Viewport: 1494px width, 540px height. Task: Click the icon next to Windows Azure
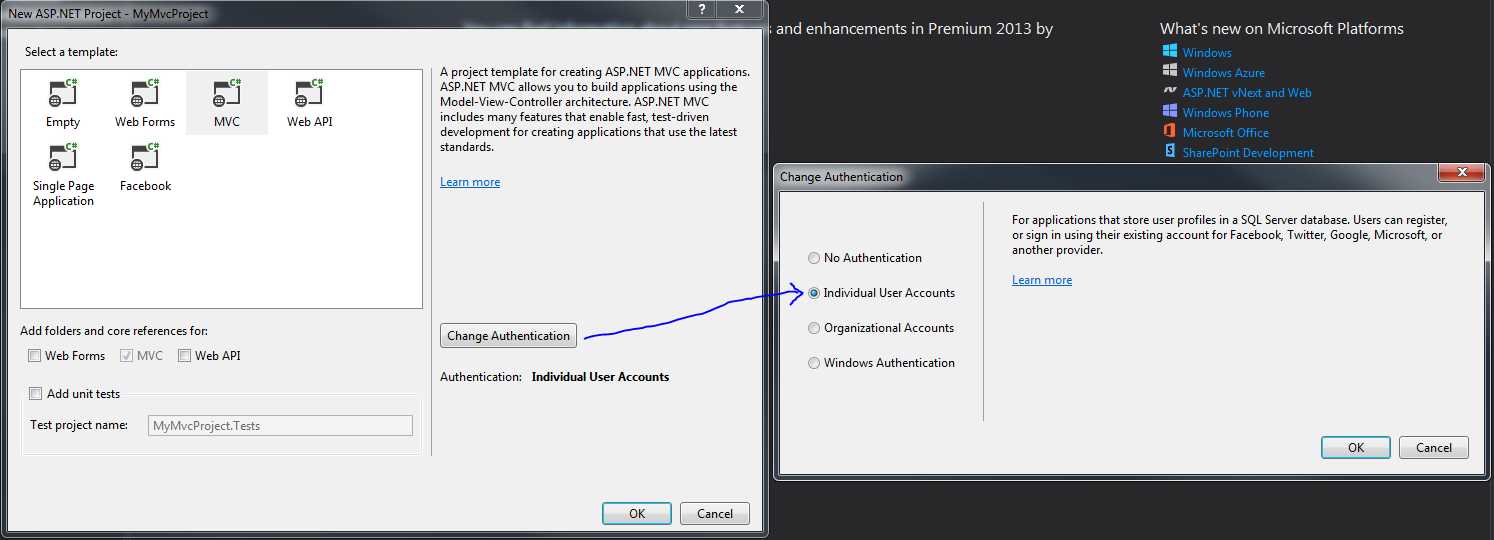tap(1169, 71)
